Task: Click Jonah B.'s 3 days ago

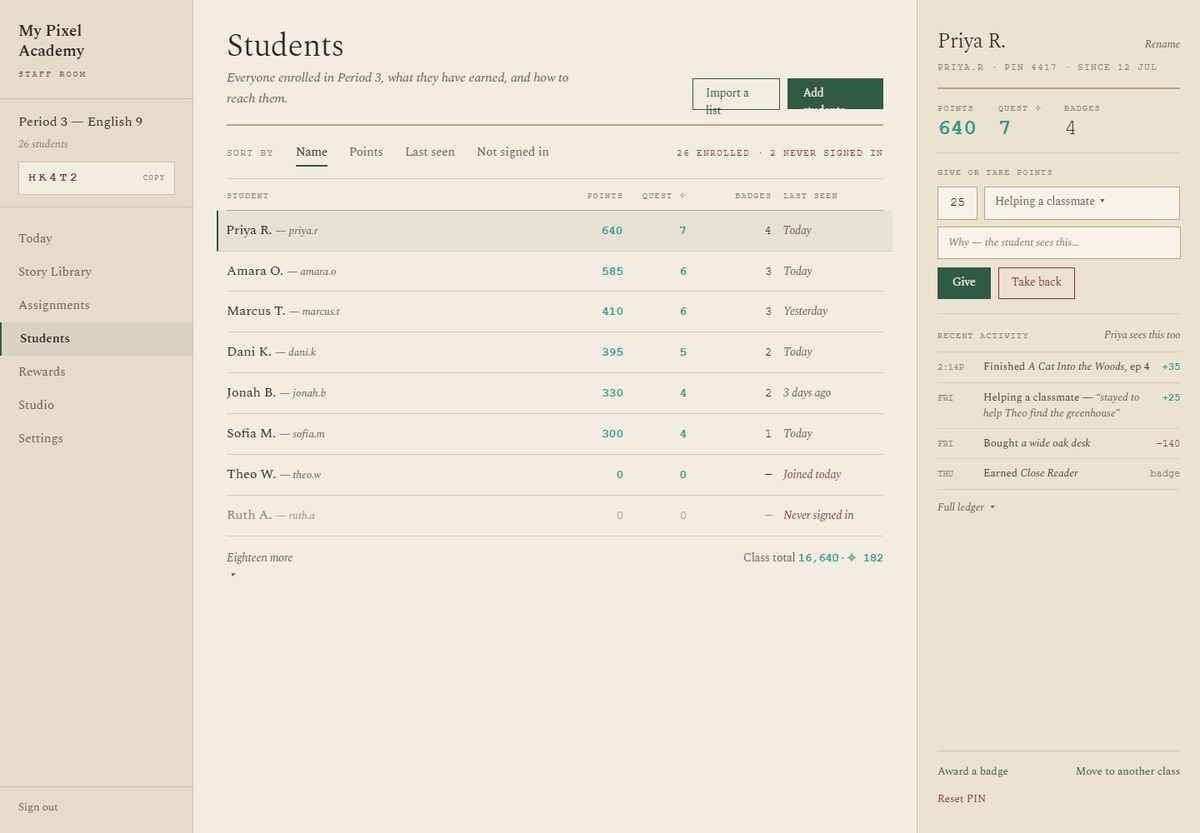Action: click(807, 393)
